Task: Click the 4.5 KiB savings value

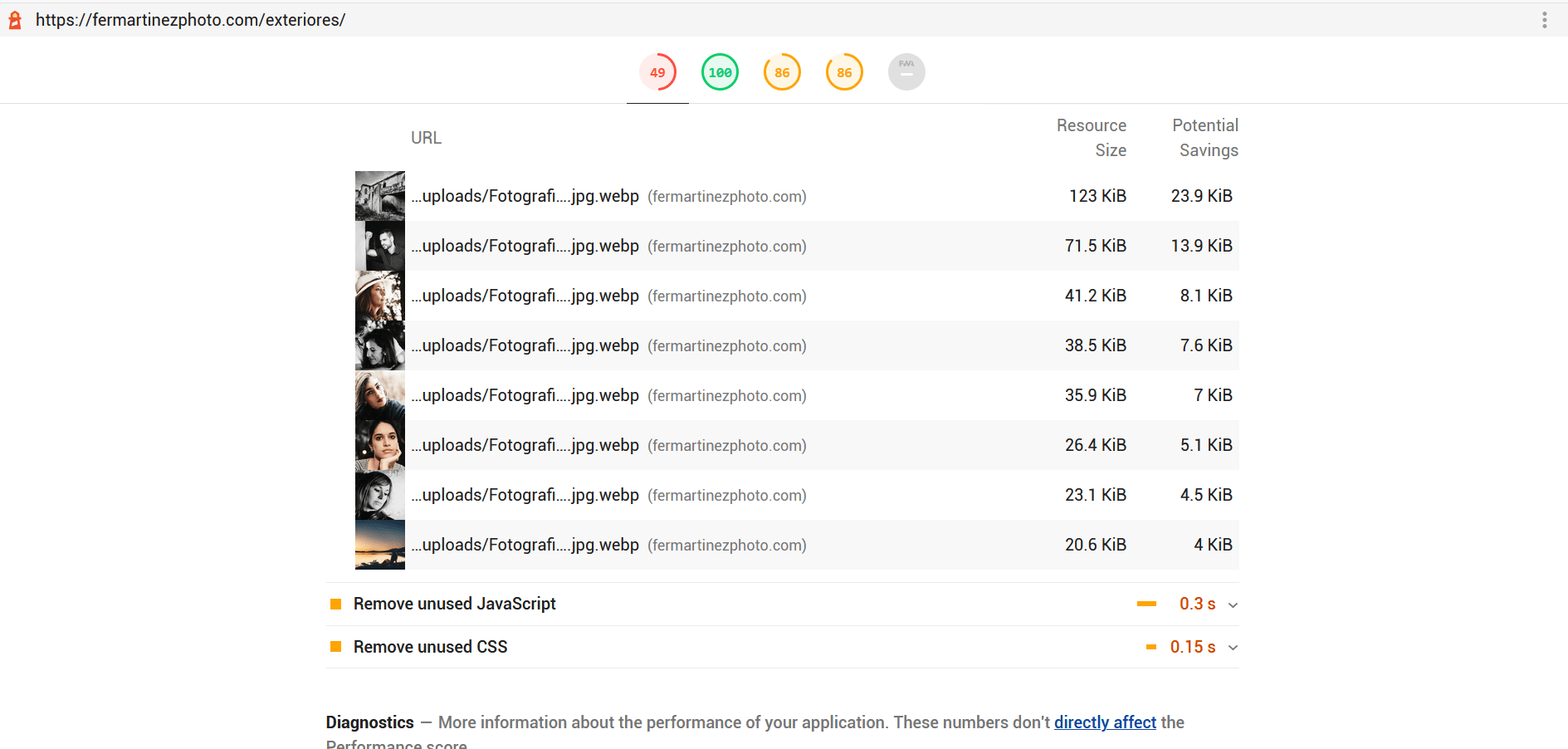Action: [x=1206, y=495]
